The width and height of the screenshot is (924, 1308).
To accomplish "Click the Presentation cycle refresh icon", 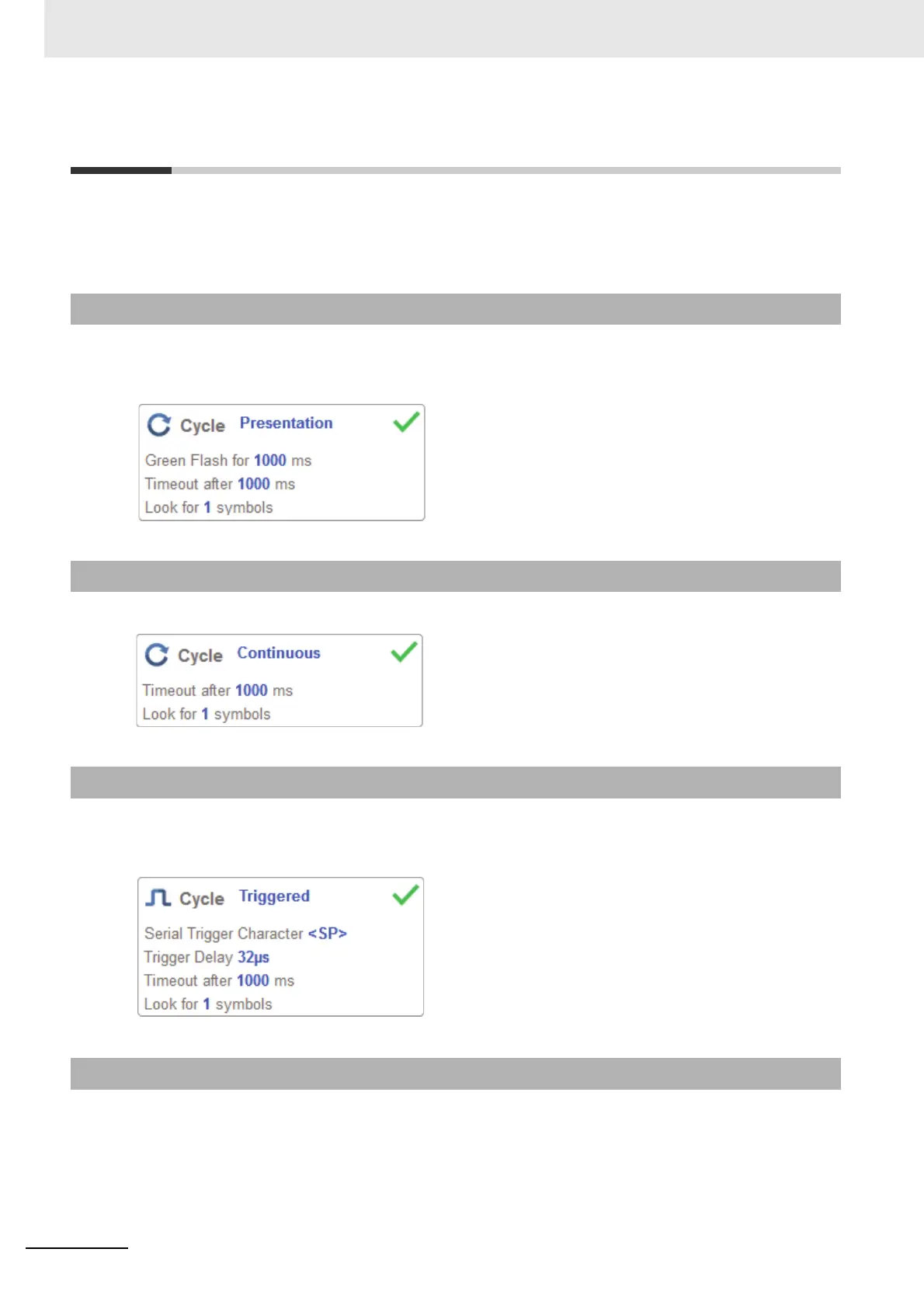I will [159, 425].
